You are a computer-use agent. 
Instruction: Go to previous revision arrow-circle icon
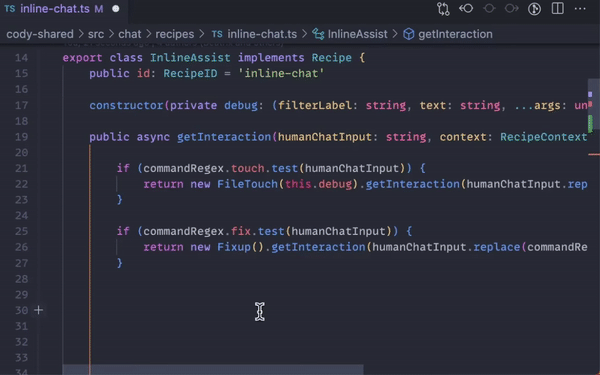(x=466, y=8)
